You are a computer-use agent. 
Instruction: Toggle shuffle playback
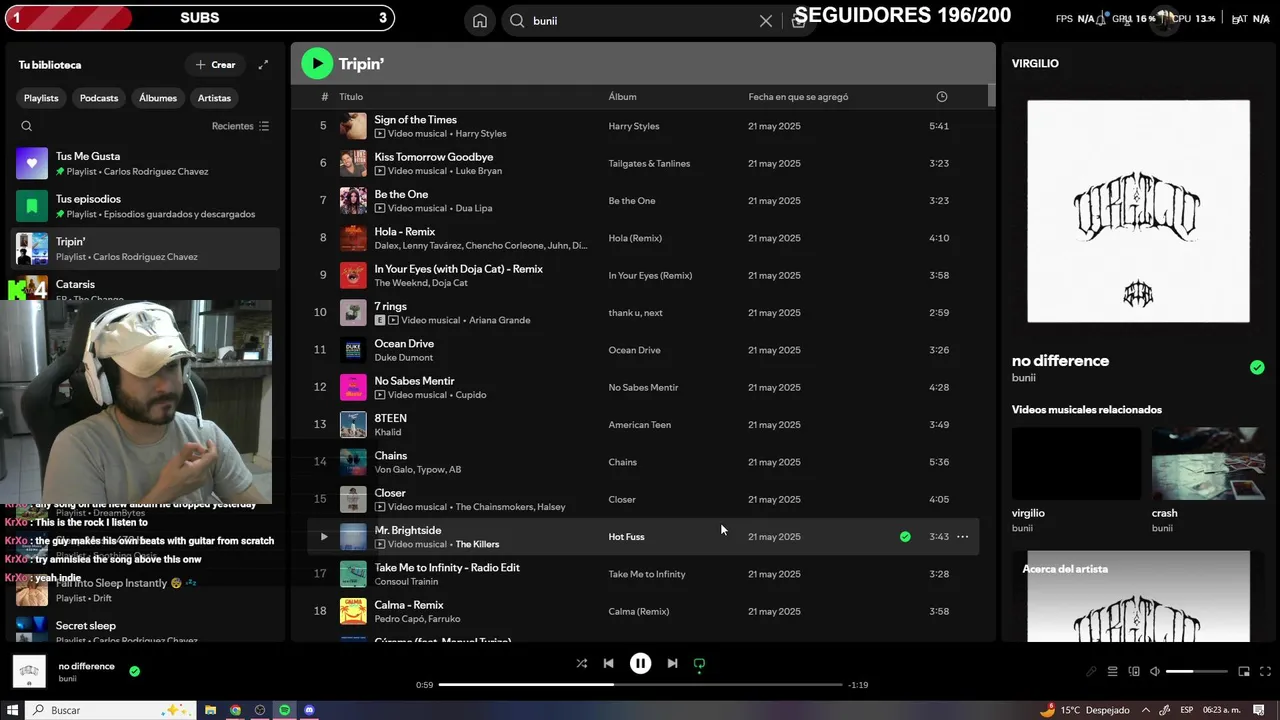tap(582, 663)
